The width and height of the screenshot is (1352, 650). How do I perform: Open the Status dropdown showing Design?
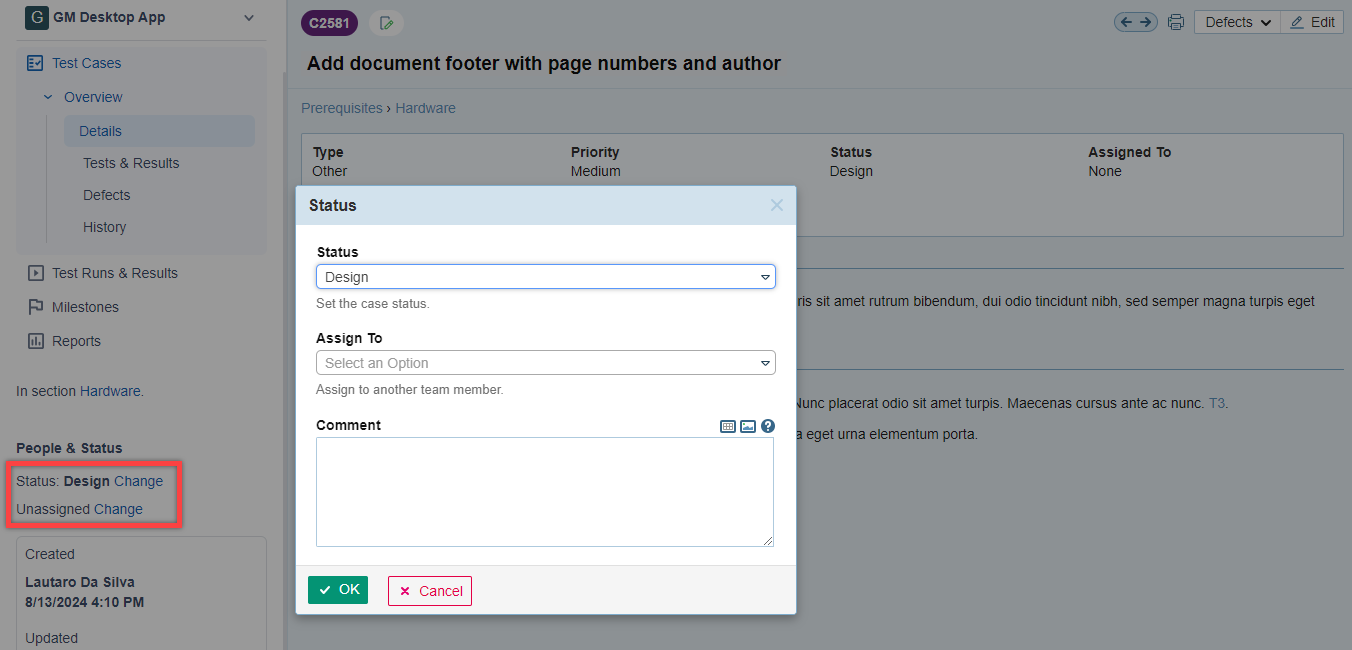(x=545, y=277)
